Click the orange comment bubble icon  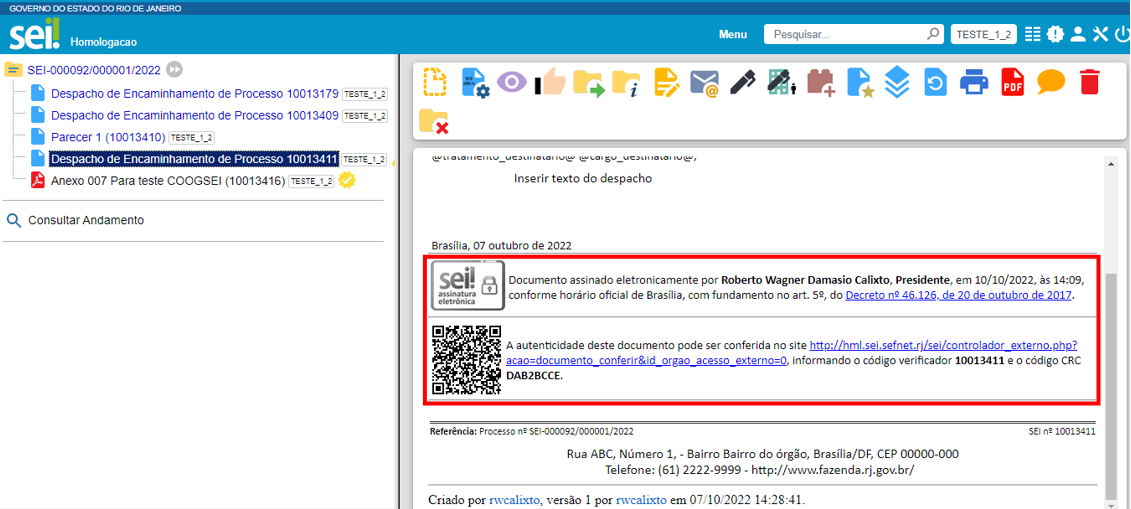(1051, 82)
